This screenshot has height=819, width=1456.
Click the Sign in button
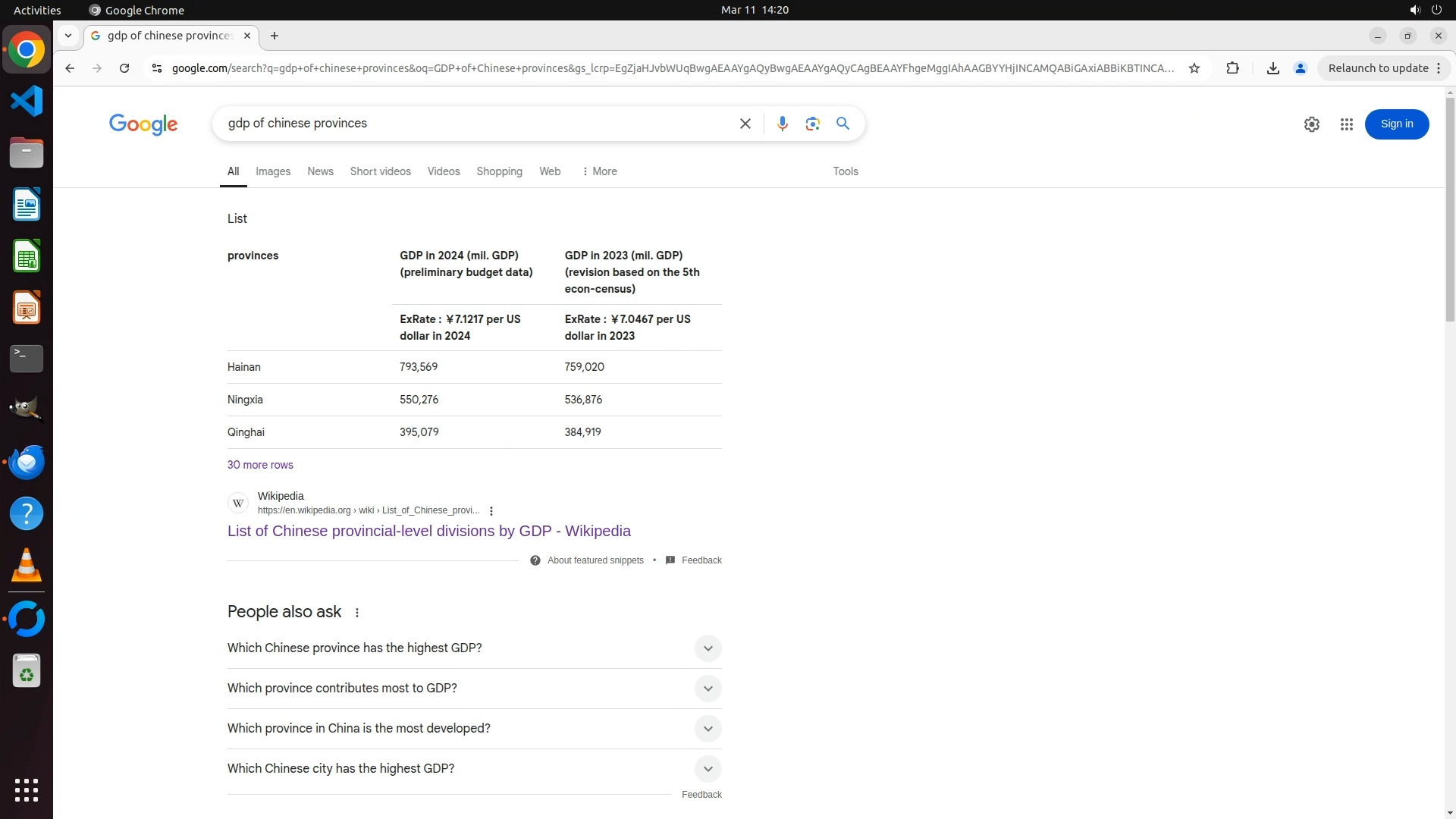pos(1396,124)
